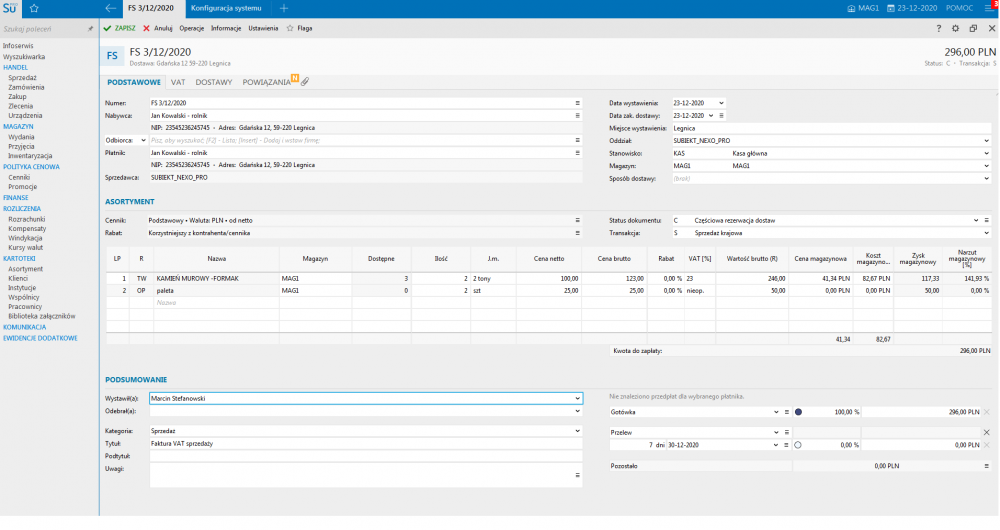Viewport: 1000px width, 530px height.
Task: Open Kursy walut in the sidebar
Action: click(26, 247)
